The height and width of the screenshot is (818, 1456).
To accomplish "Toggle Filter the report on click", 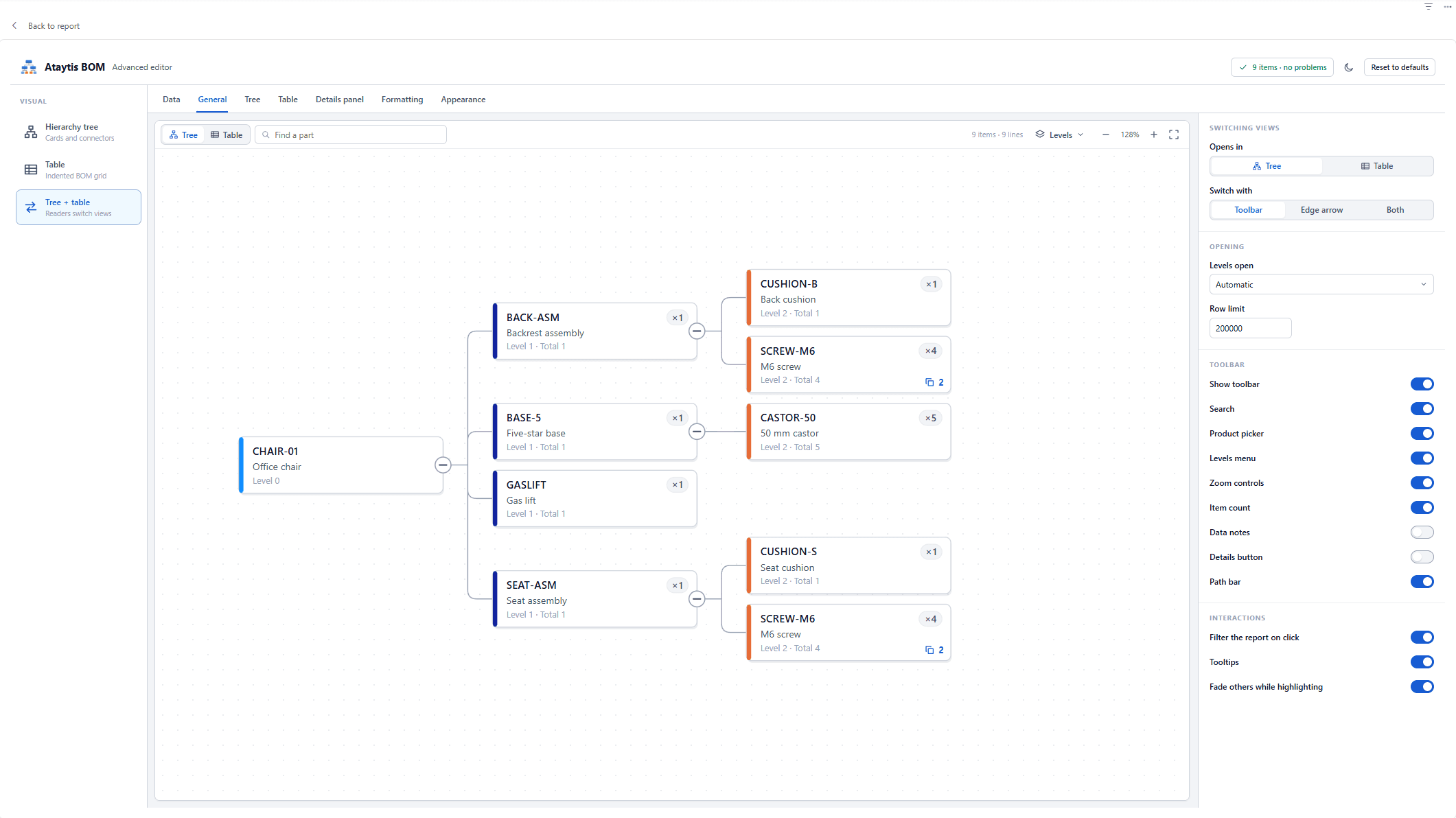I will (1422, 638).
